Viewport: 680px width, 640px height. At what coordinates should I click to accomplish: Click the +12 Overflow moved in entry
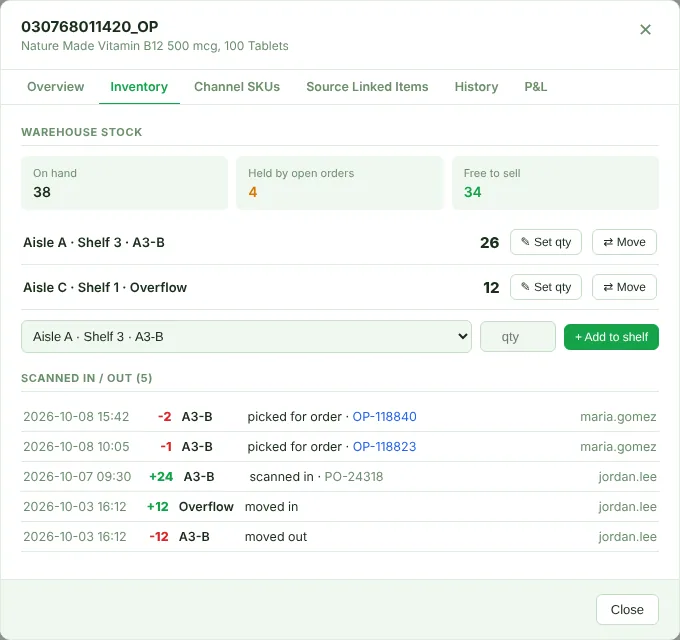pos(340,506)
